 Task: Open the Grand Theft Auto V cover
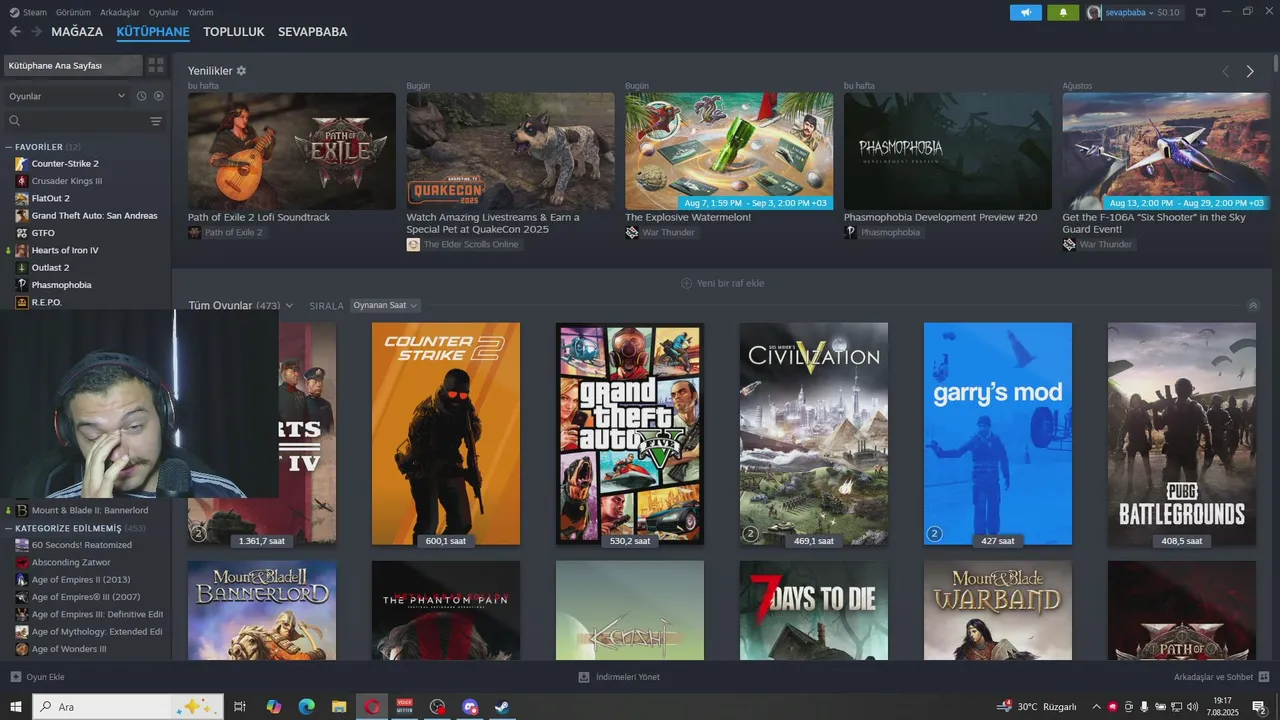click(x=630, y=434)
